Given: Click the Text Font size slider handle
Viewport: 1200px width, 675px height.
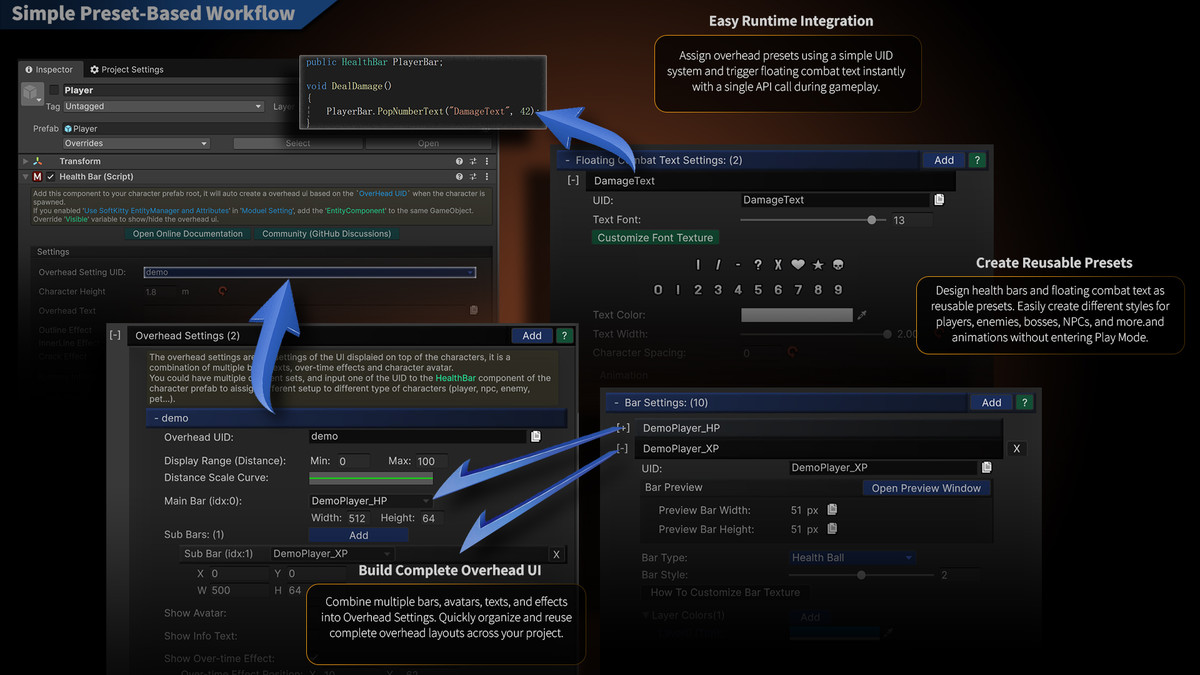Looking at the screenshot, I should [872, 219].
